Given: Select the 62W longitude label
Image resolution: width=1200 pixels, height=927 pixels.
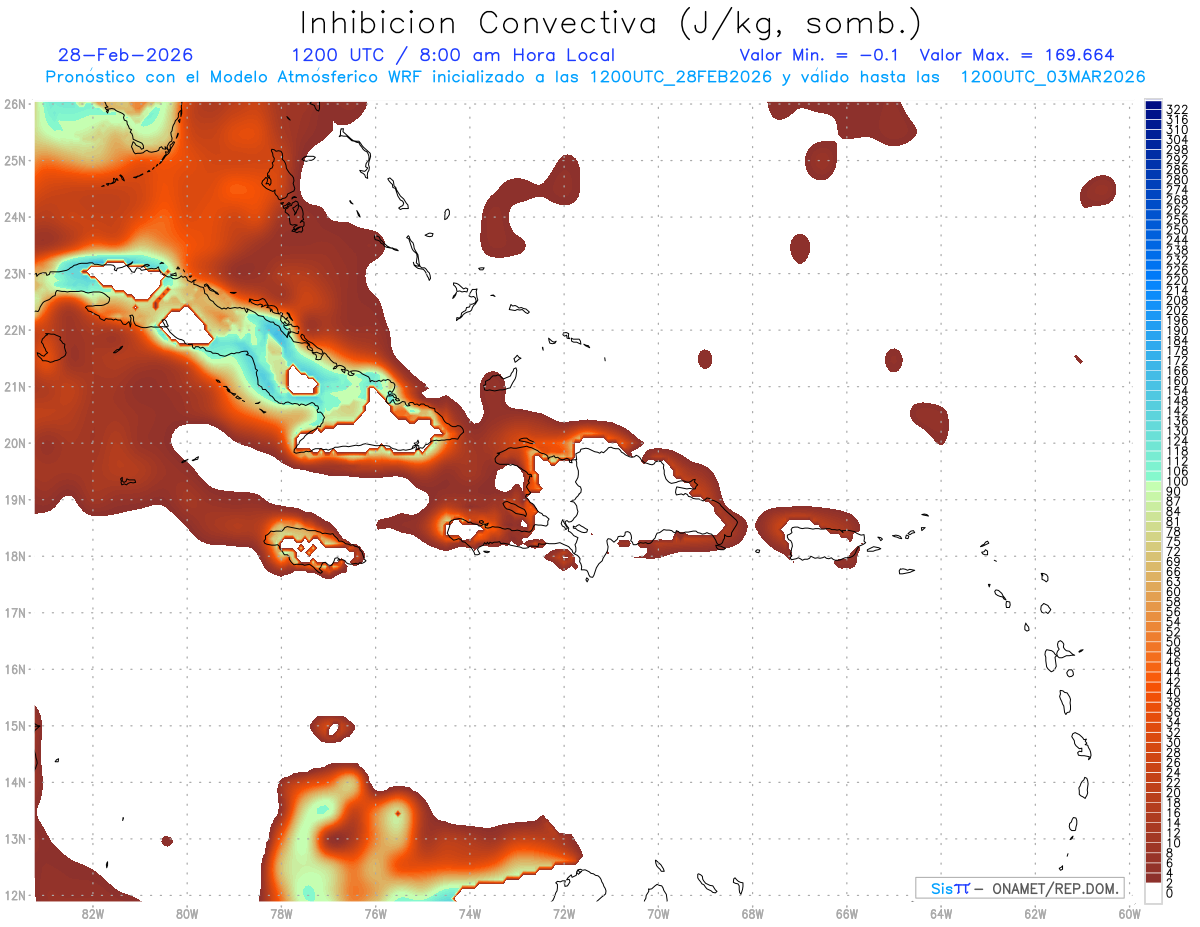Looking at the screenshot, I should 1036,913.
